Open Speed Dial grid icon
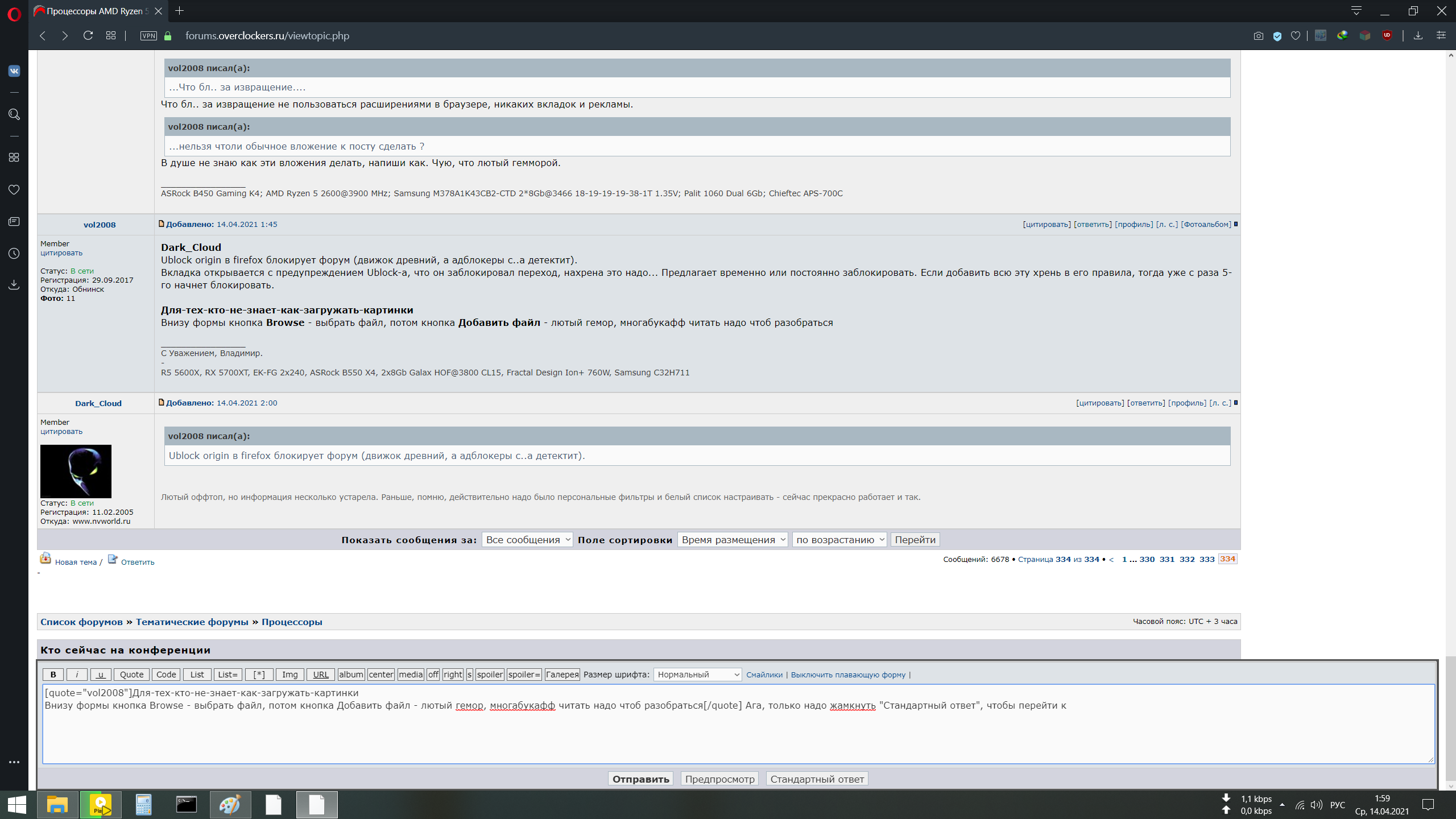This screenshot has height=819, width=1456. (x=111, y=36)
